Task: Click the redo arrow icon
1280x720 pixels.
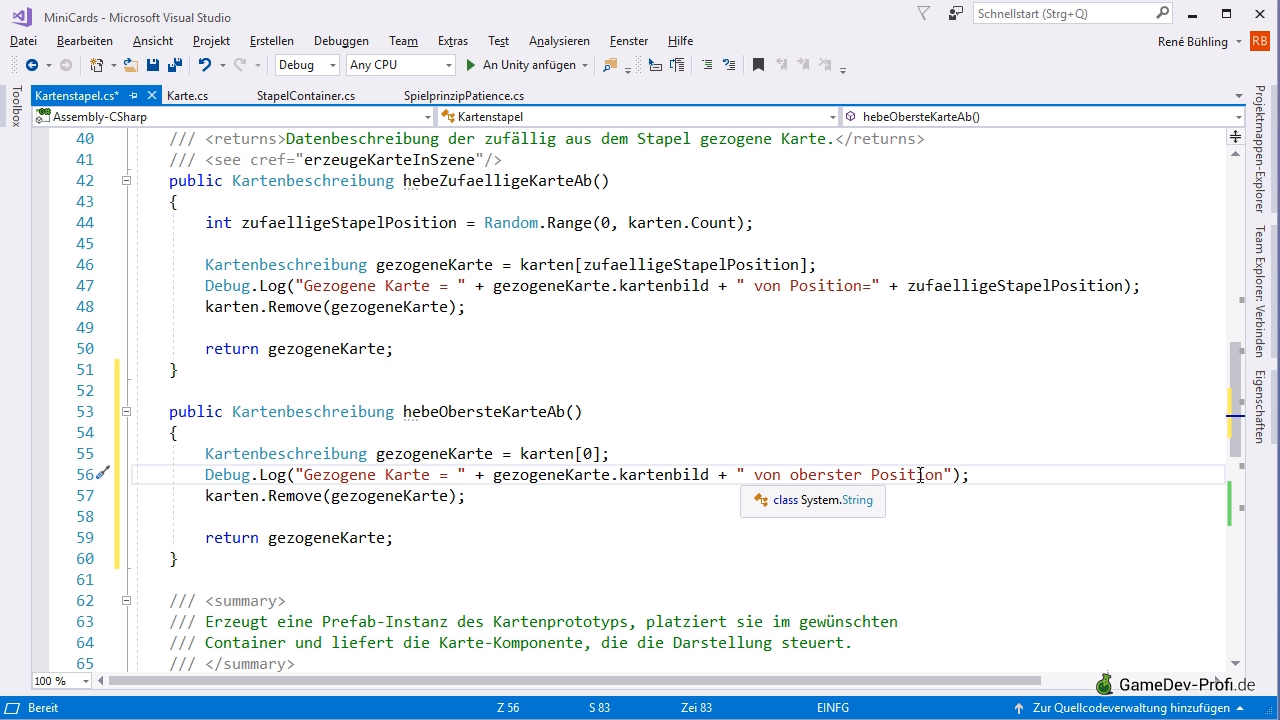Action: [x=240, y=65]
